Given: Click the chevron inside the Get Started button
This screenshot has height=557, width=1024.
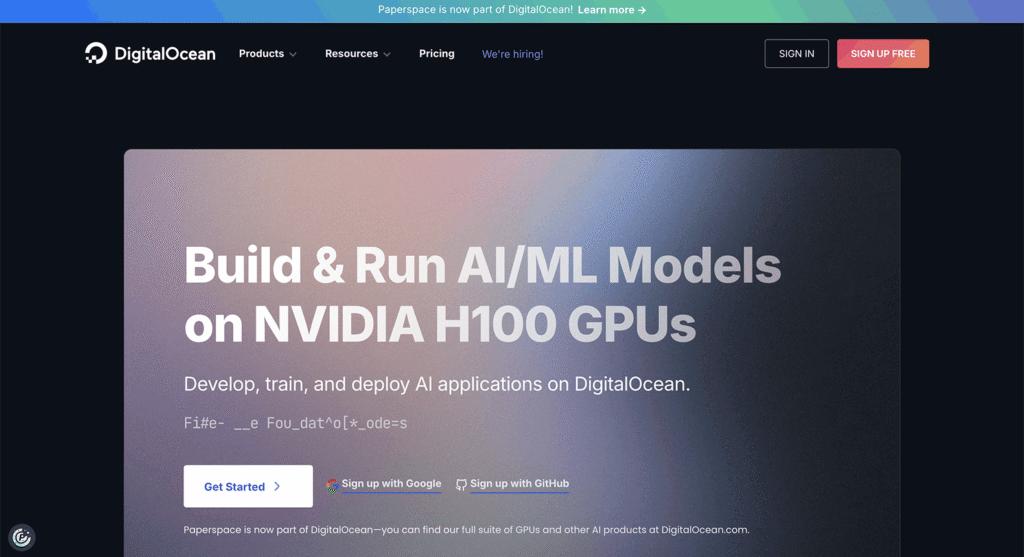Looking at the screenshot, I should tap(277, 487).
